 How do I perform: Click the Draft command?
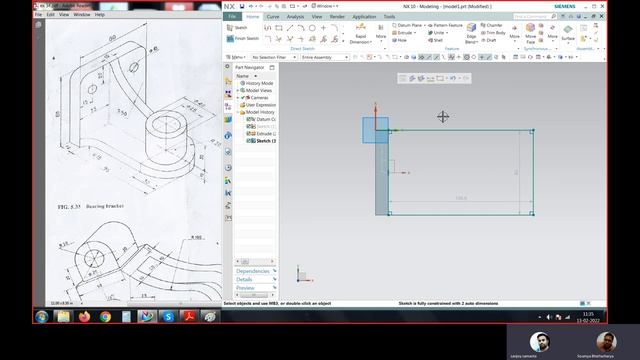pos(489,40)
